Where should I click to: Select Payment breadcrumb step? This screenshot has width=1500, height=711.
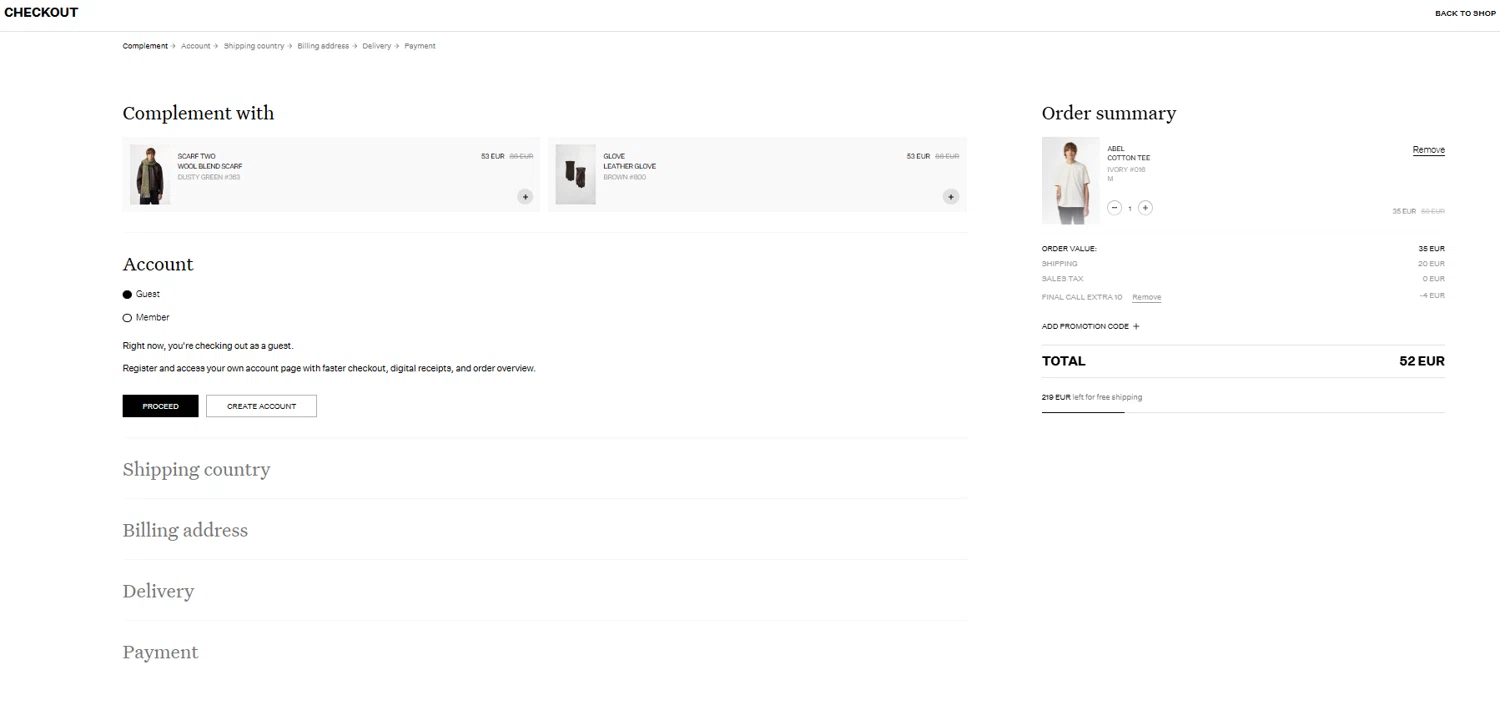pyautogui.click(x=420, y=46)
